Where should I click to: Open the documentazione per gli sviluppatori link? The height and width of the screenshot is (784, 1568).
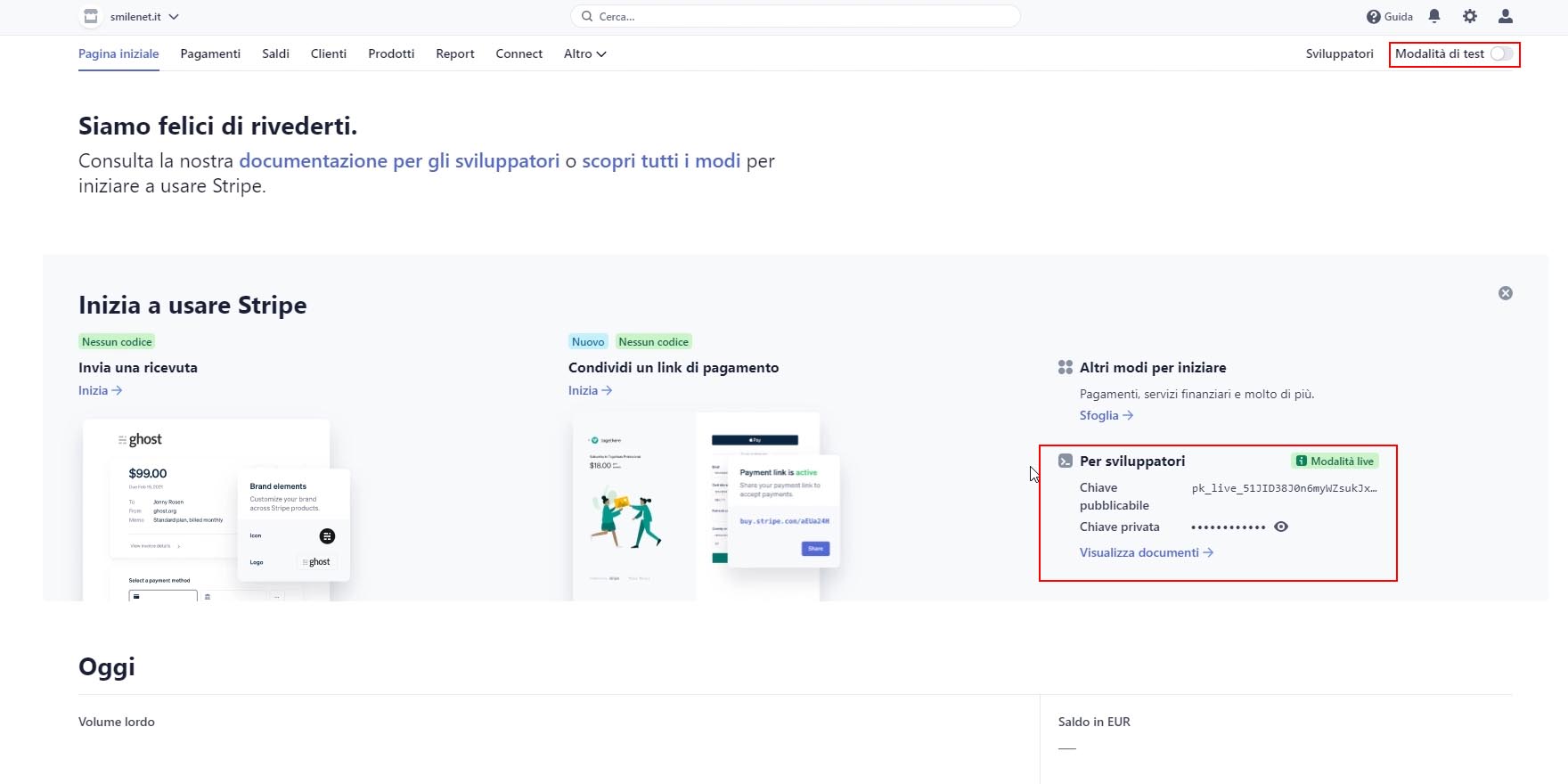399,161
